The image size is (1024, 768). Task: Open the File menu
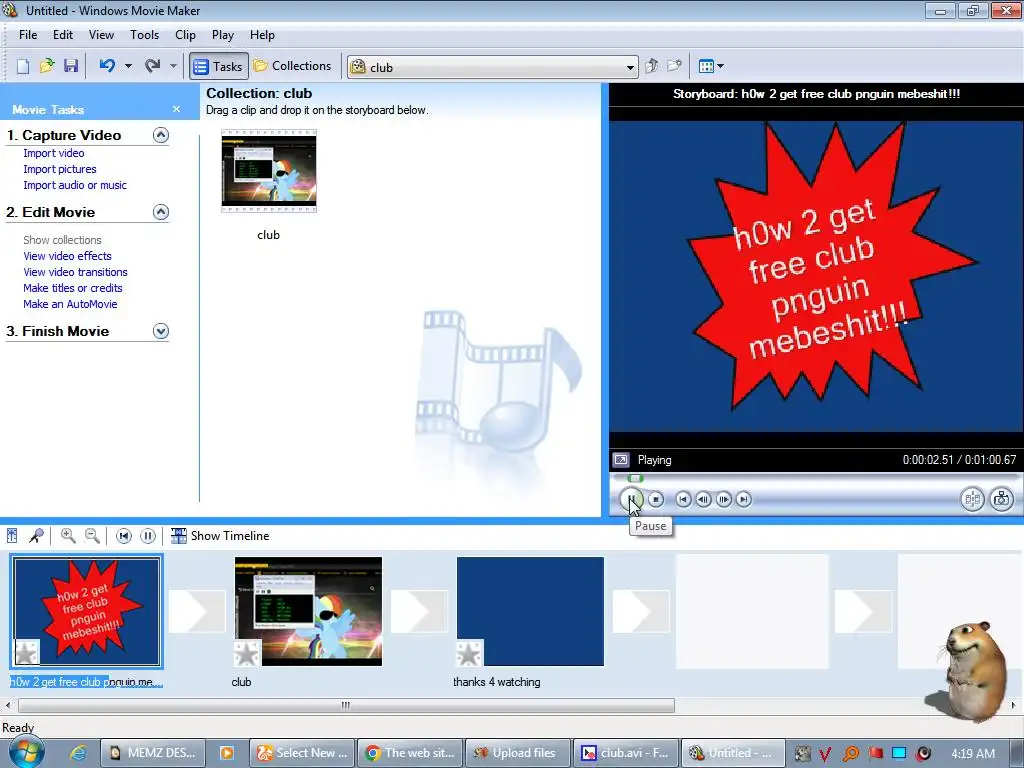tap(28, 35)
